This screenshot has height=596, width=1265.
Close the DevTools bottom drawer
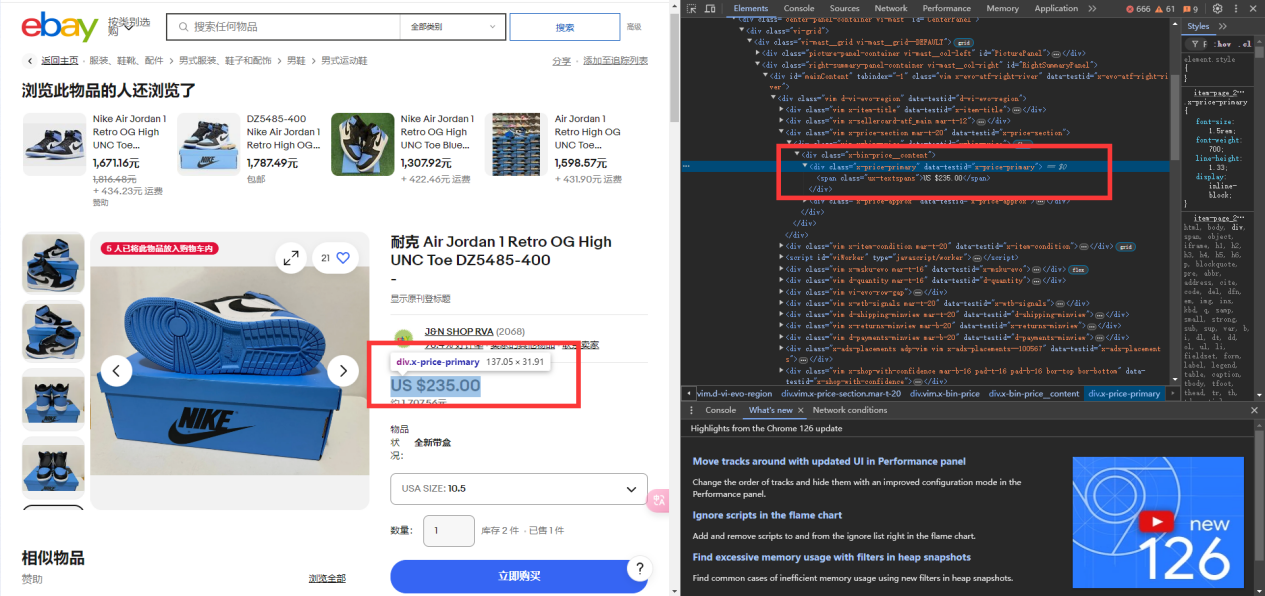[x=1254, y=410]
